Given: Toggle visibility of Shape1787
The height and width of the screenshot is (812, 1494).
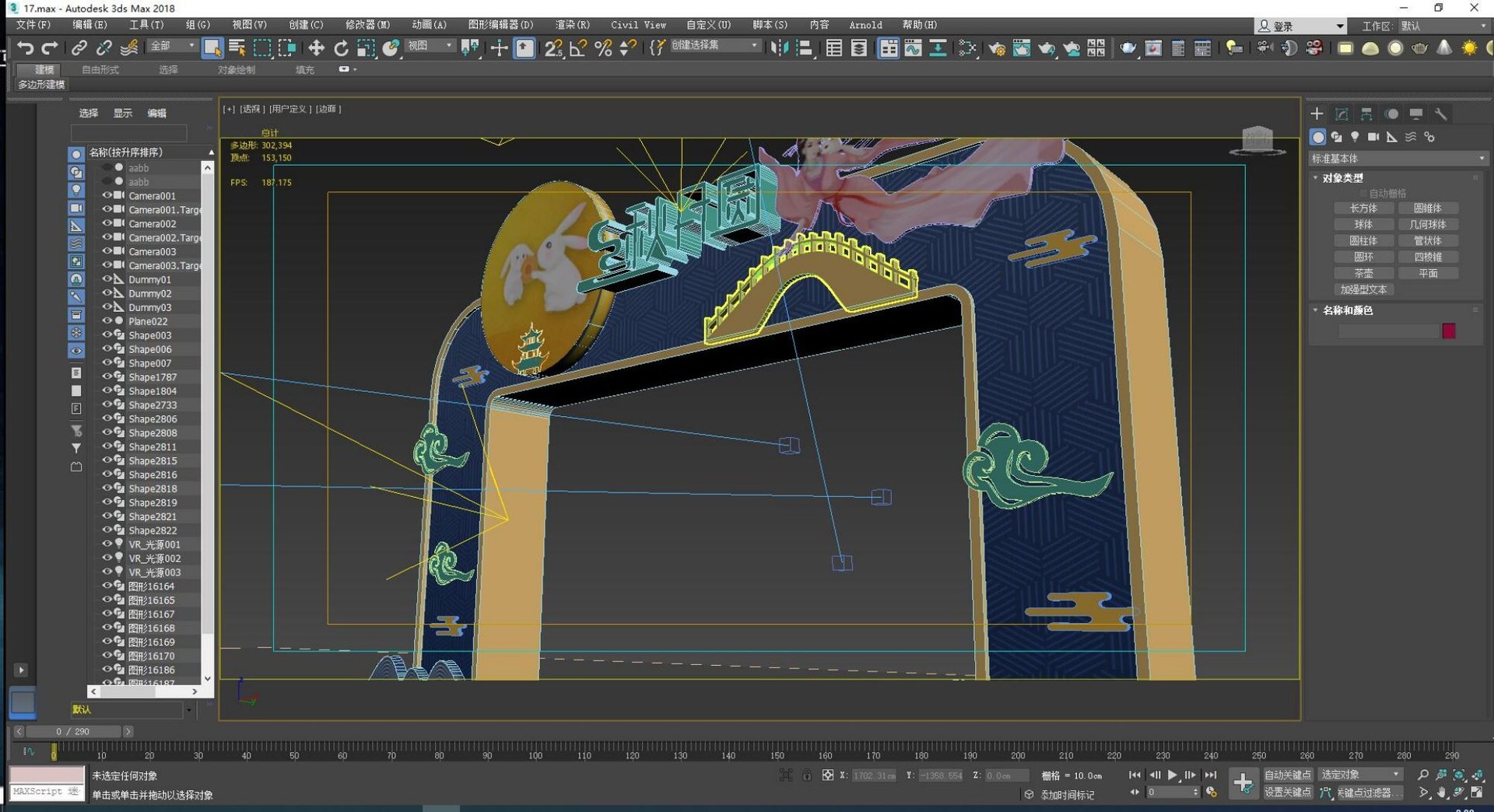Looking at the screenshot, I should [107, 376].
